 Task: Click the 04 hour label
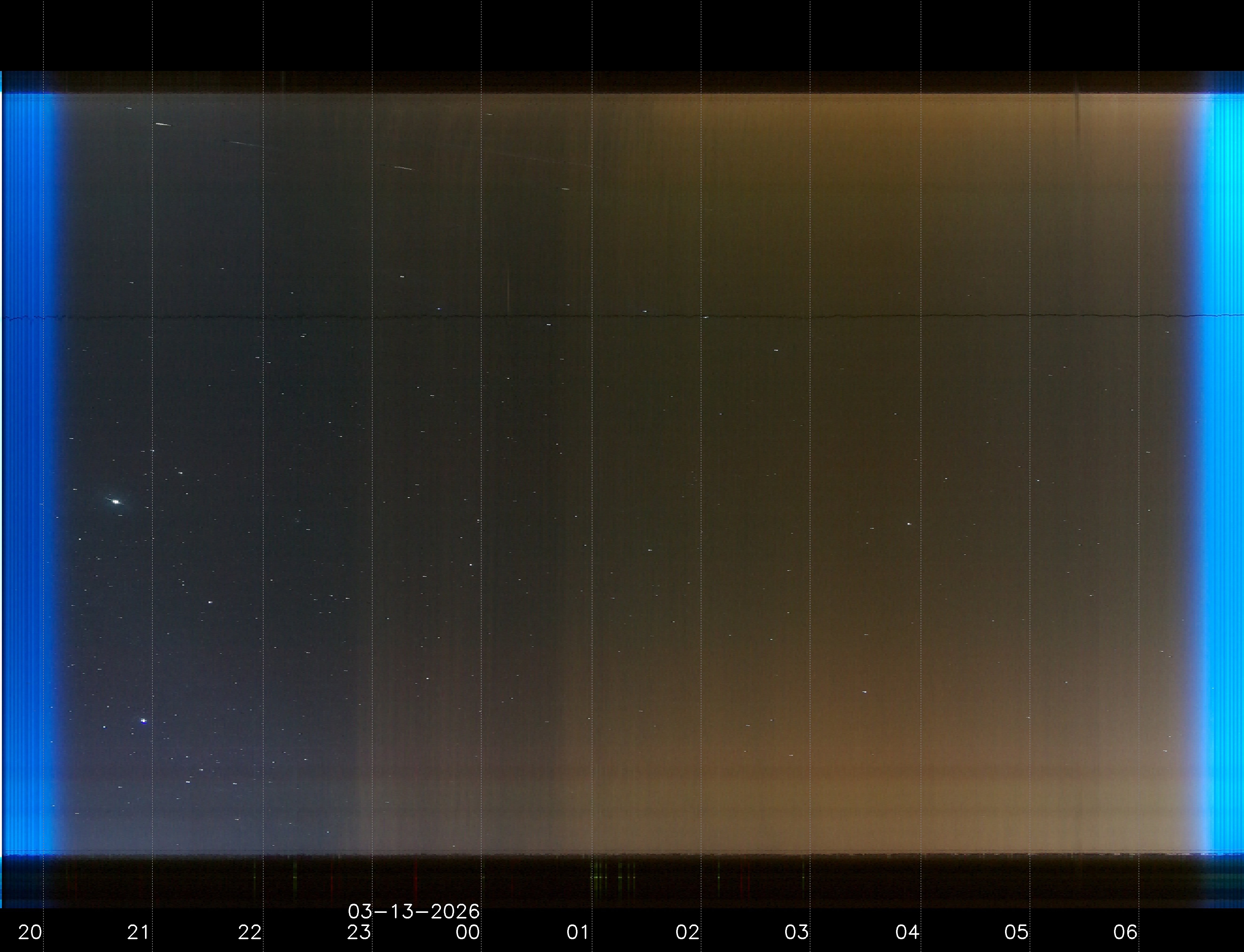[907, 932]
